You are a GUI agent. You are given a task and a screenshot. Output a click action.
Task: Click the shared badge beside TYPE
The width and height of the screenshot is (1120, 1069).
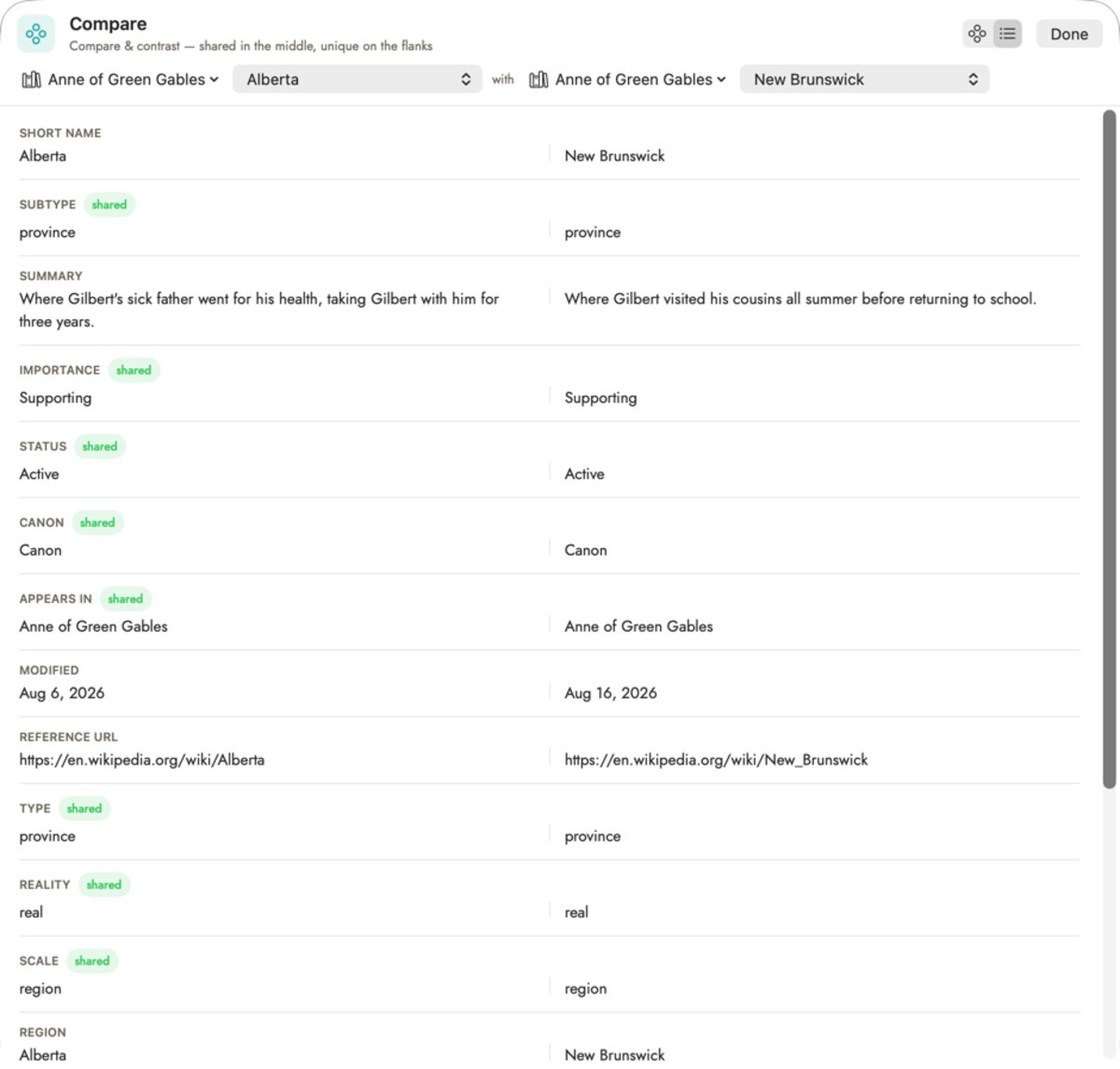tap(84, 809)
